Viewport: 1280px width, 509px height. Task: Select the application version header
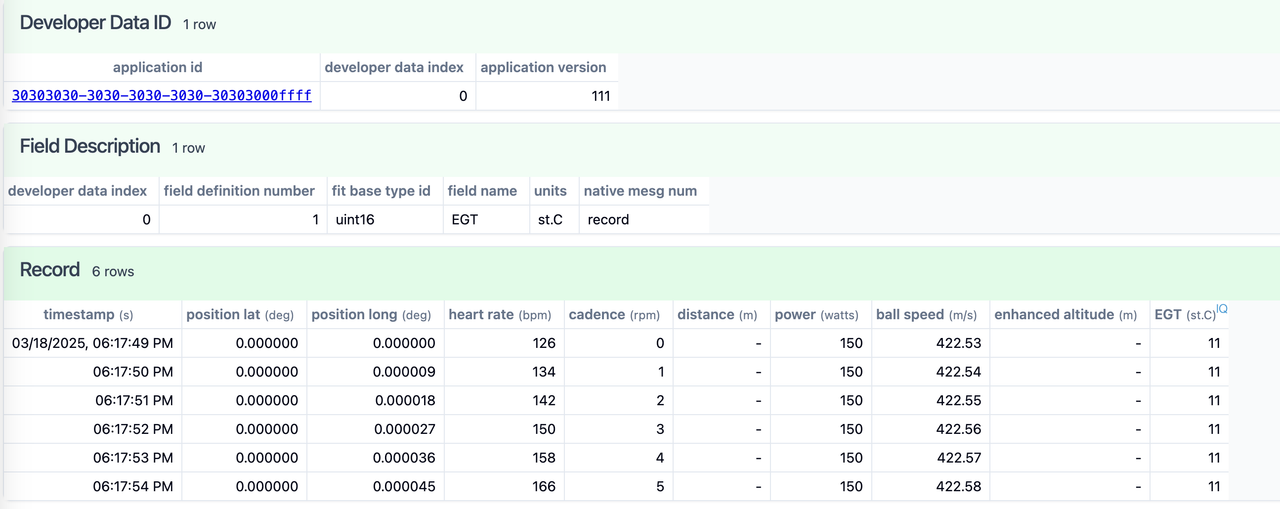(543, 67)
